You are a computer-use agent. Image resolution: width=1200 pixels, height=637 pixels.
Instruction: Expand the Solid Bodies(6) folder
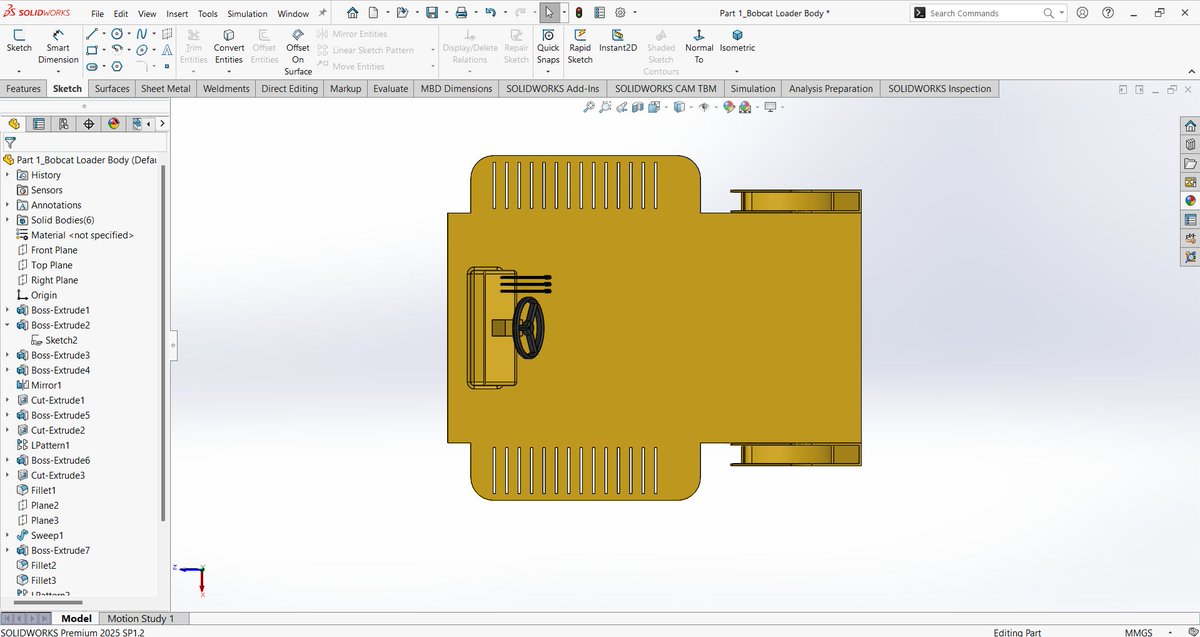click(x=7, y=220)
